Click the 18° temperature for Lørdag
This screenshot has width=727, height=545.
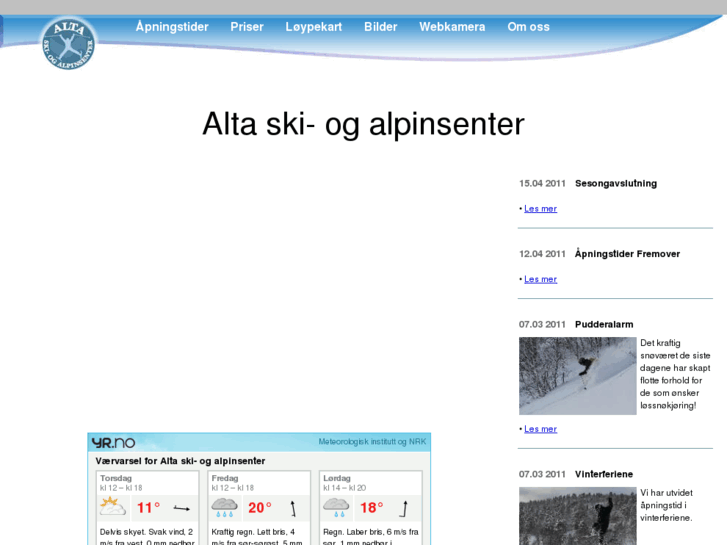[x=371, y=508]
